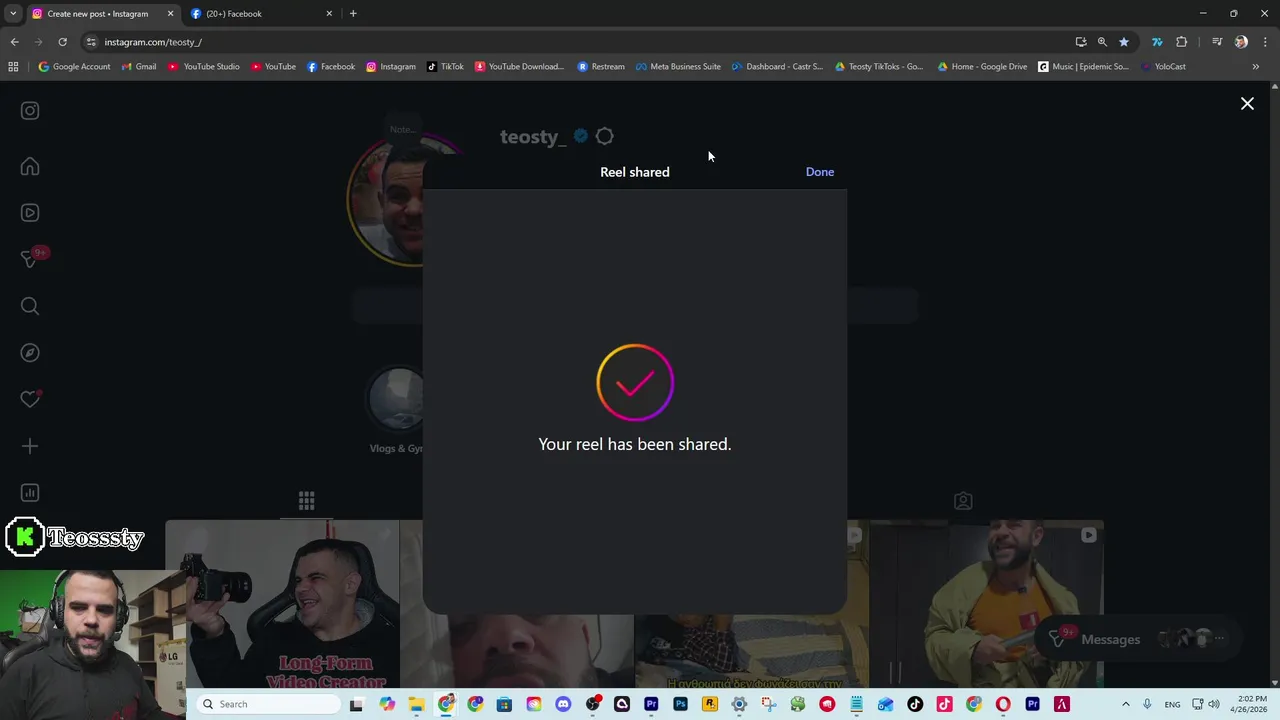View site information icon in address bar
The image size is (1280, 720).
tap(91, 42)
